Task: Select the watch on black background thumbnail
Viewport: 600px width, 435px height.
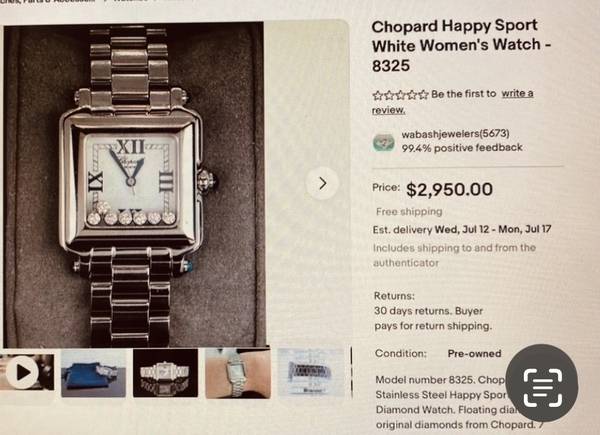Action: point(165,373)
